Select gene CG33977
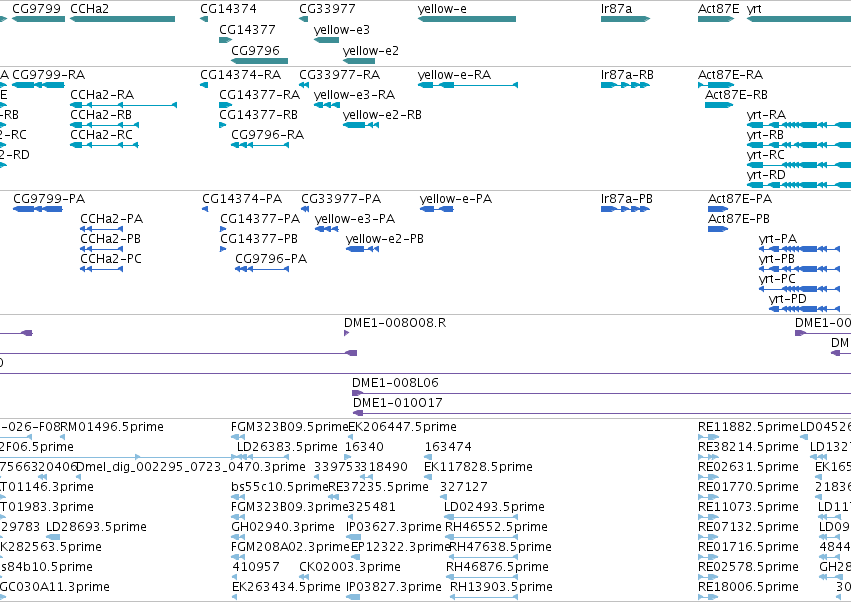Image resolution: width=851 pixels, height=602 pixels. (x=303, y=19)
